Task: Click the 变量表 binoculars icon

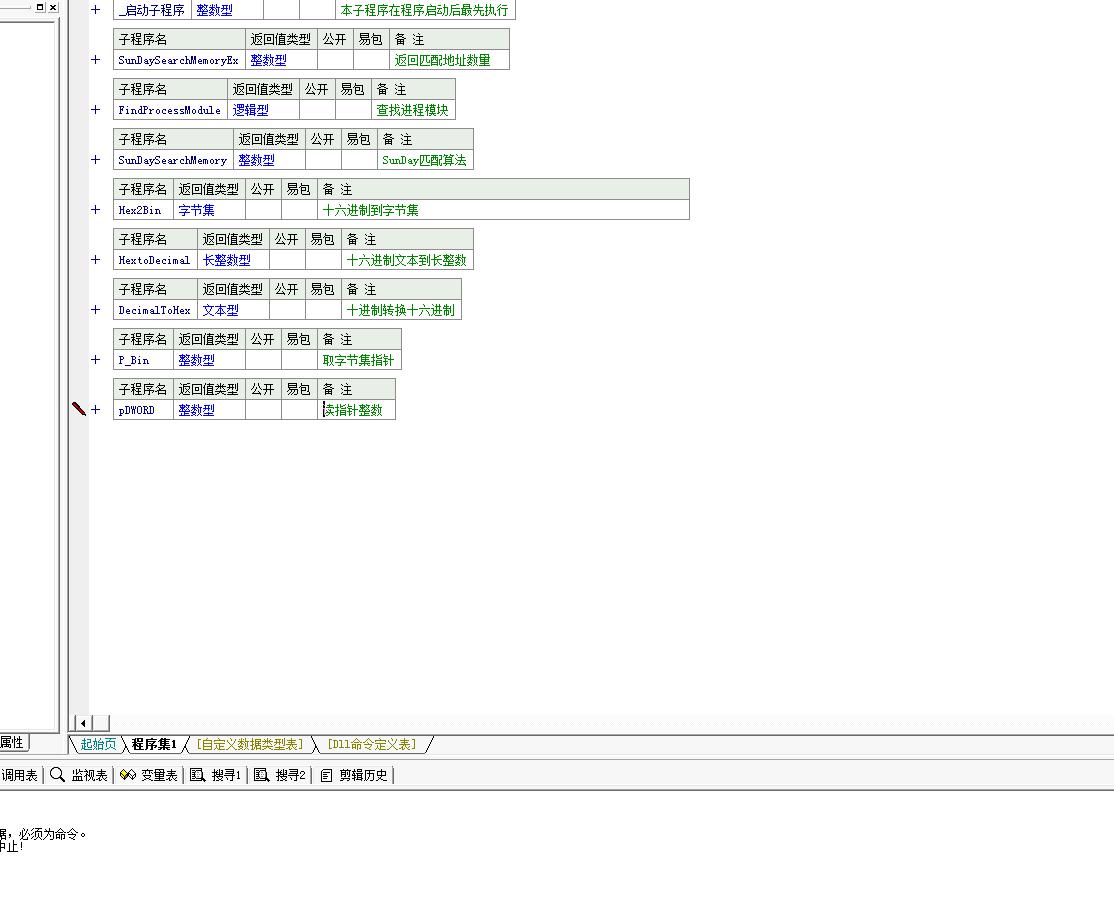Action: [127, 775]
